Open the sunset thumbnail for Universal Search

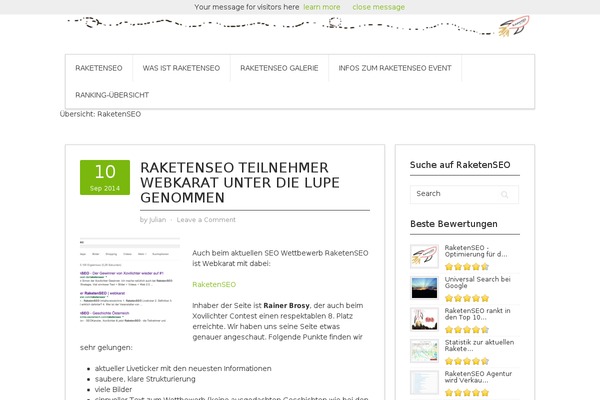[x=424, y=287]
